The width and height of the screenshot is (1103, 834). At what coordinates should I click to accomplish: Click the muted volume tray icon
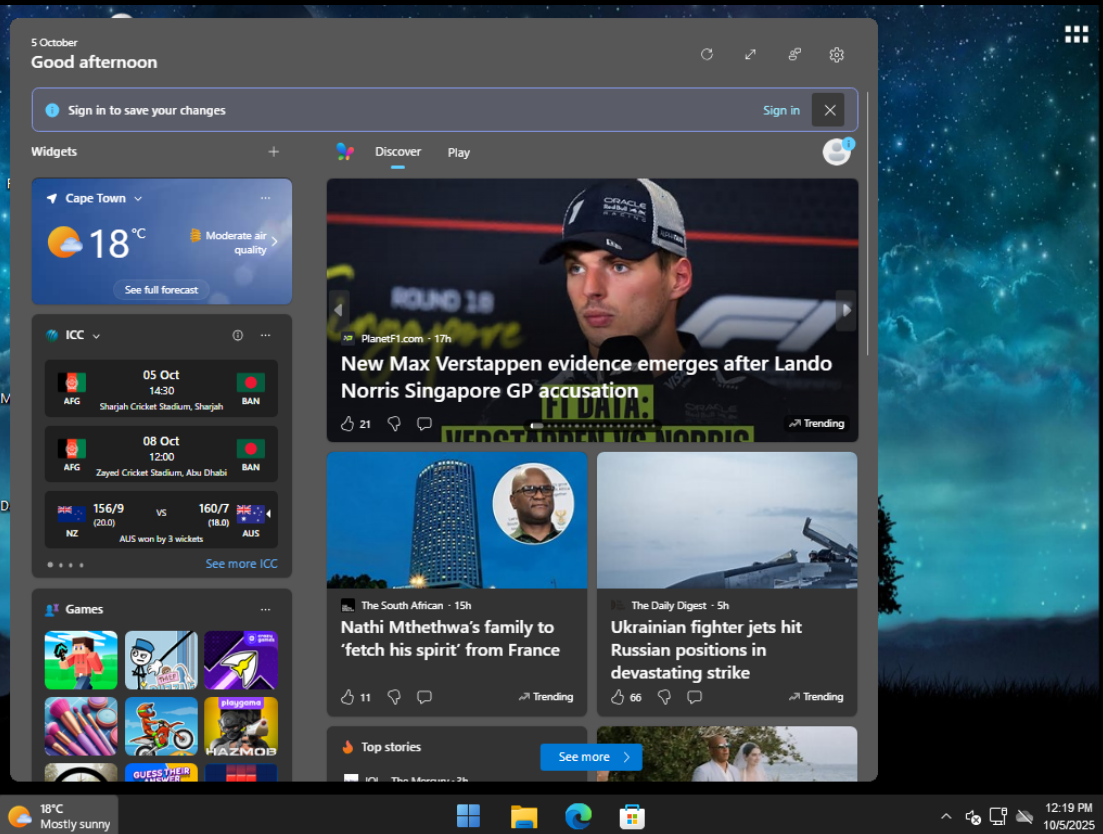tap(973, 816)
